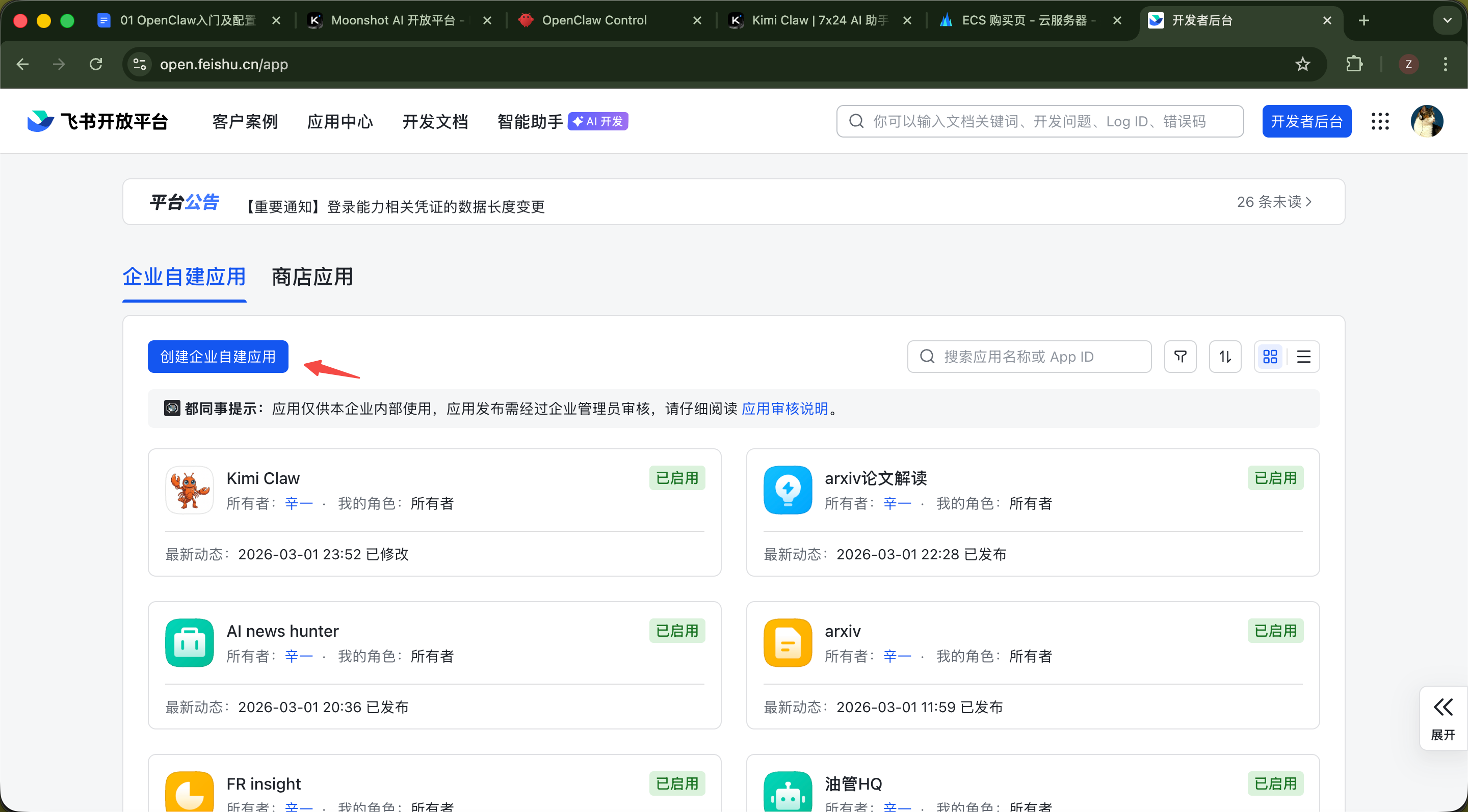Open the AI news hunter app icon
1468x812 pixels.
(190, 642)
